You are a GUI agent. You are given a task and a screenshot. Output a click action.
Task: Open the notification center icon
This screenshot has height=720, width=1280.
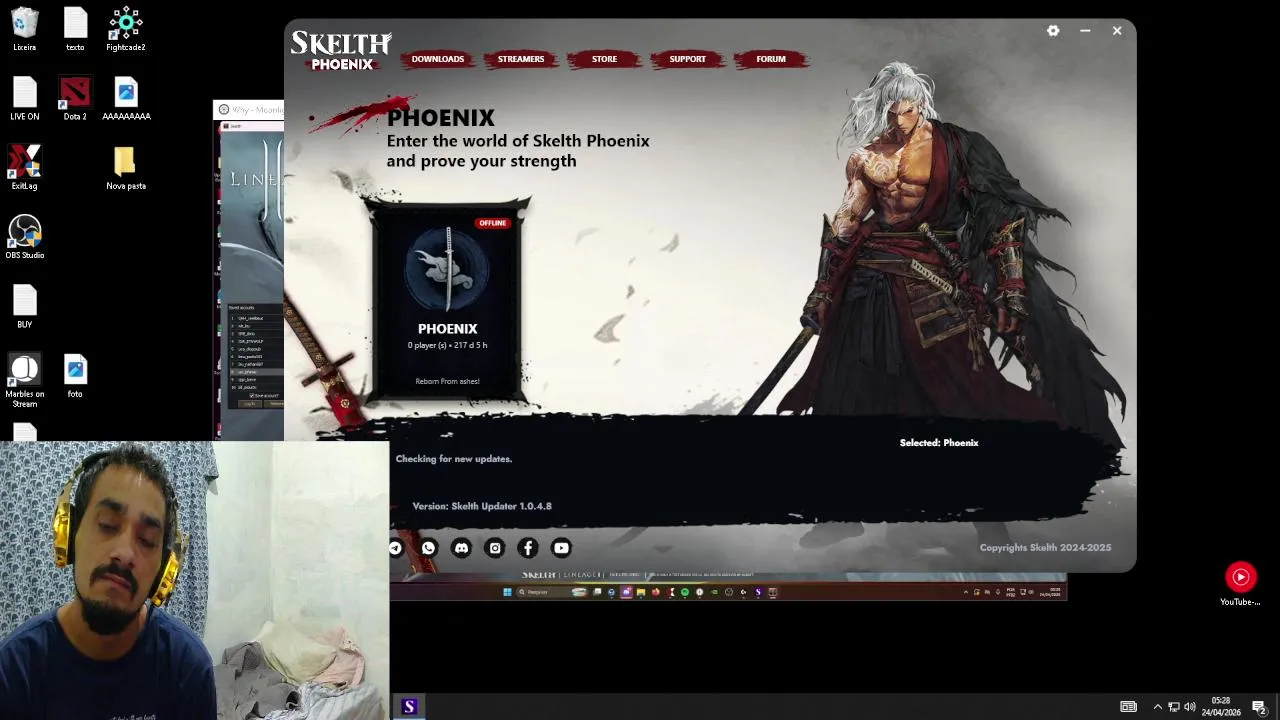click(x=1260, y=707)
